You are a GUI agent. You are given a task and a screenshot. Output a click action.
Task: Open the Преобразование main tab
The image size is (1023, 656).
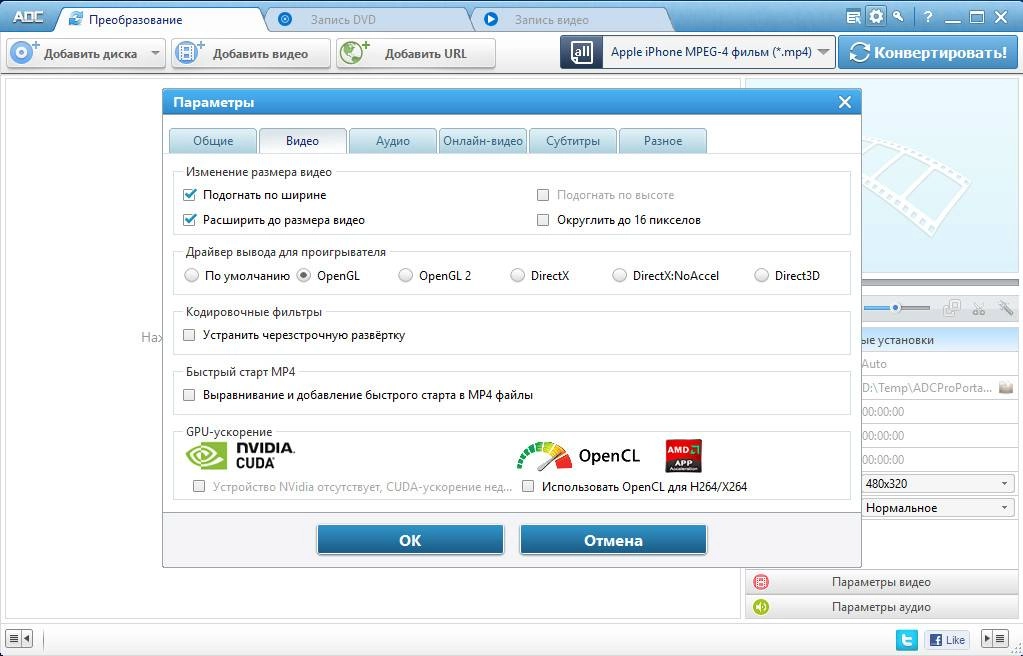point(159,20)
